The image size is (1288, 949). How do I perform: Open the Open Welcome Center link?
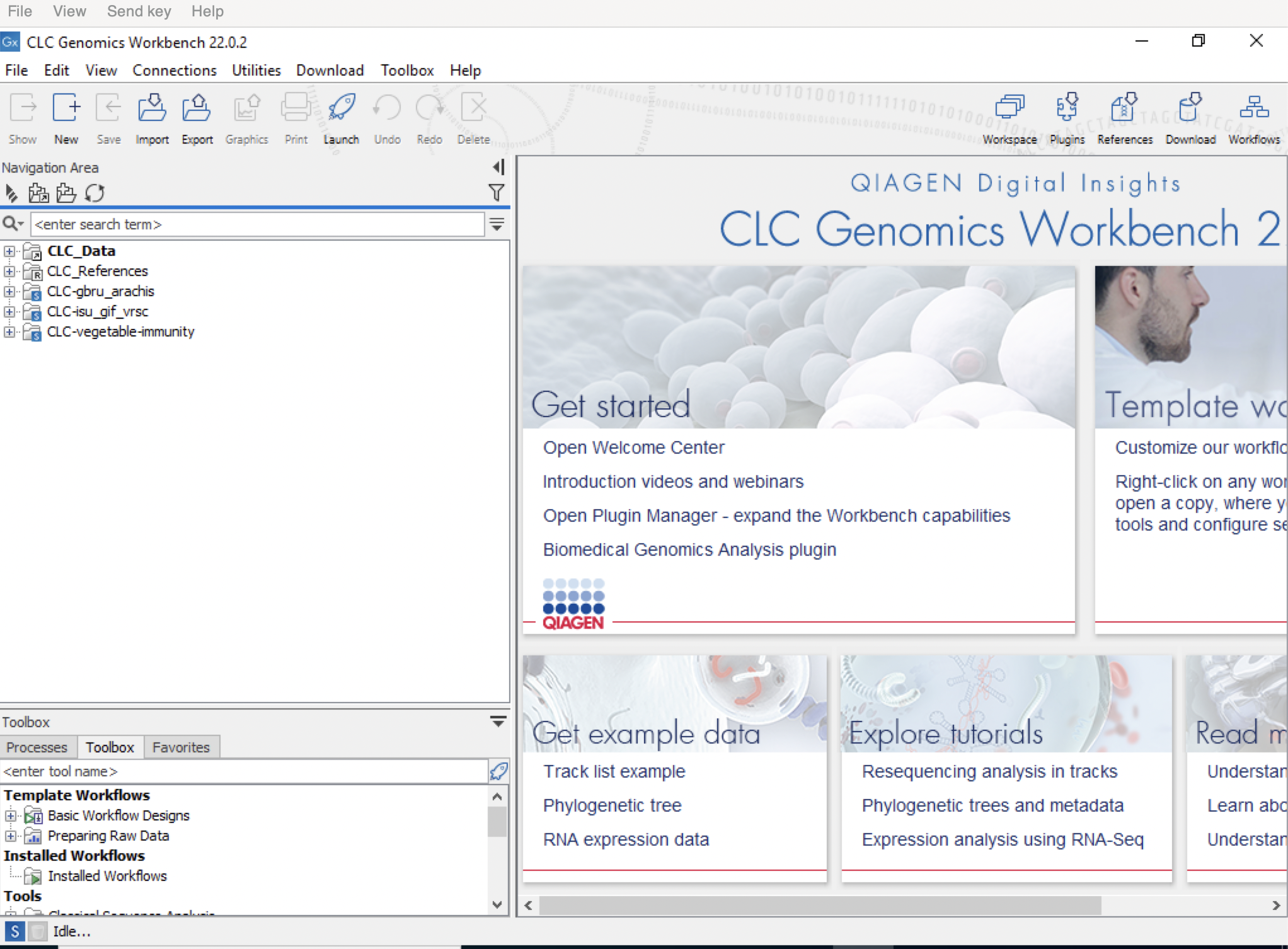point(633,447)
